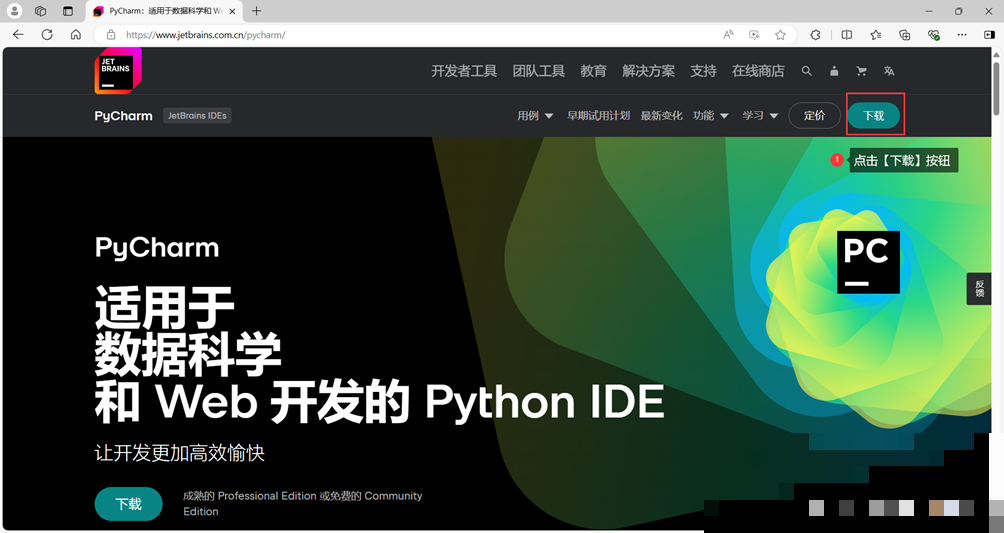Click the video enhance icon in address bar

pos(754,35)
